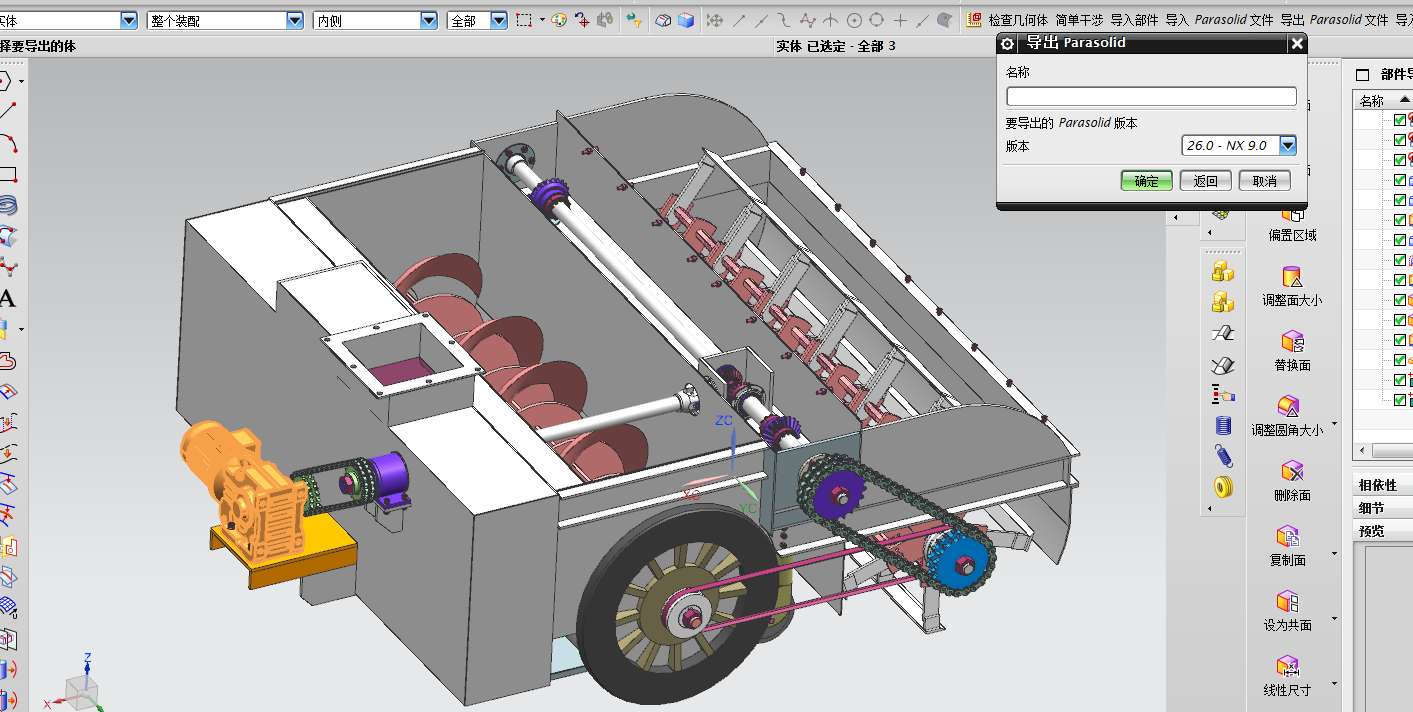Click the wireframe box display icon

pos(663,20)
